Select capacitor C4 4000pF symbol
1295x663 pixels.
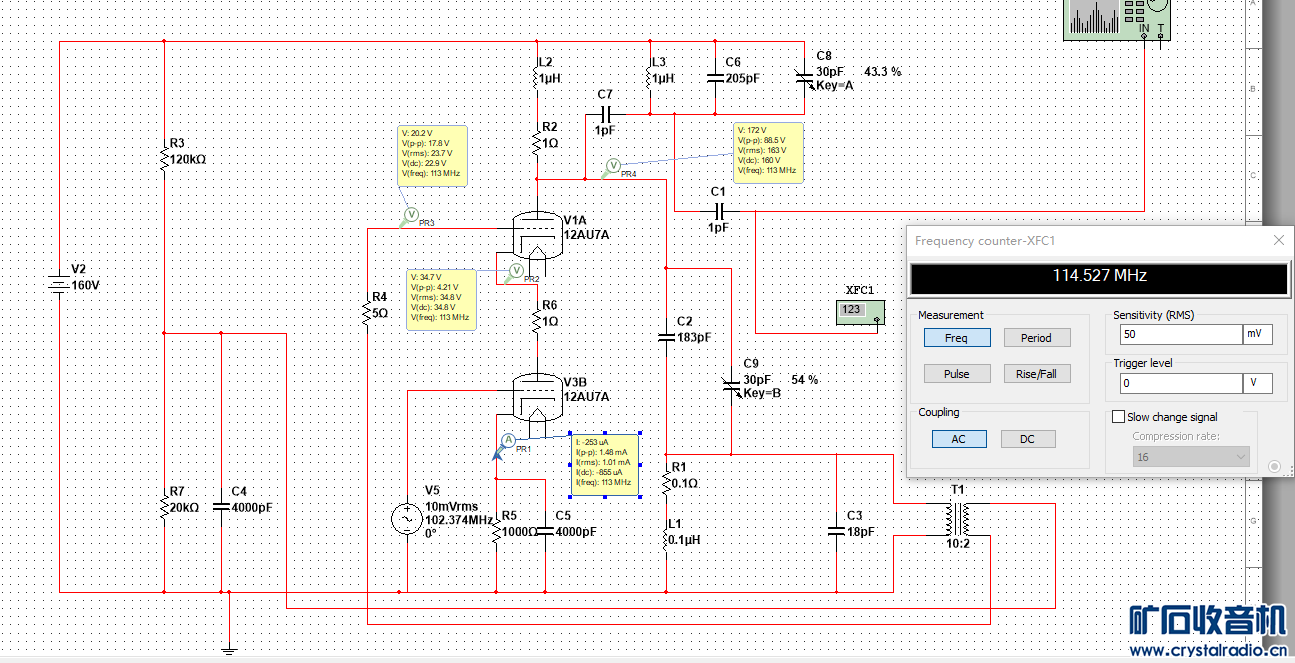(x=221, y=507)
